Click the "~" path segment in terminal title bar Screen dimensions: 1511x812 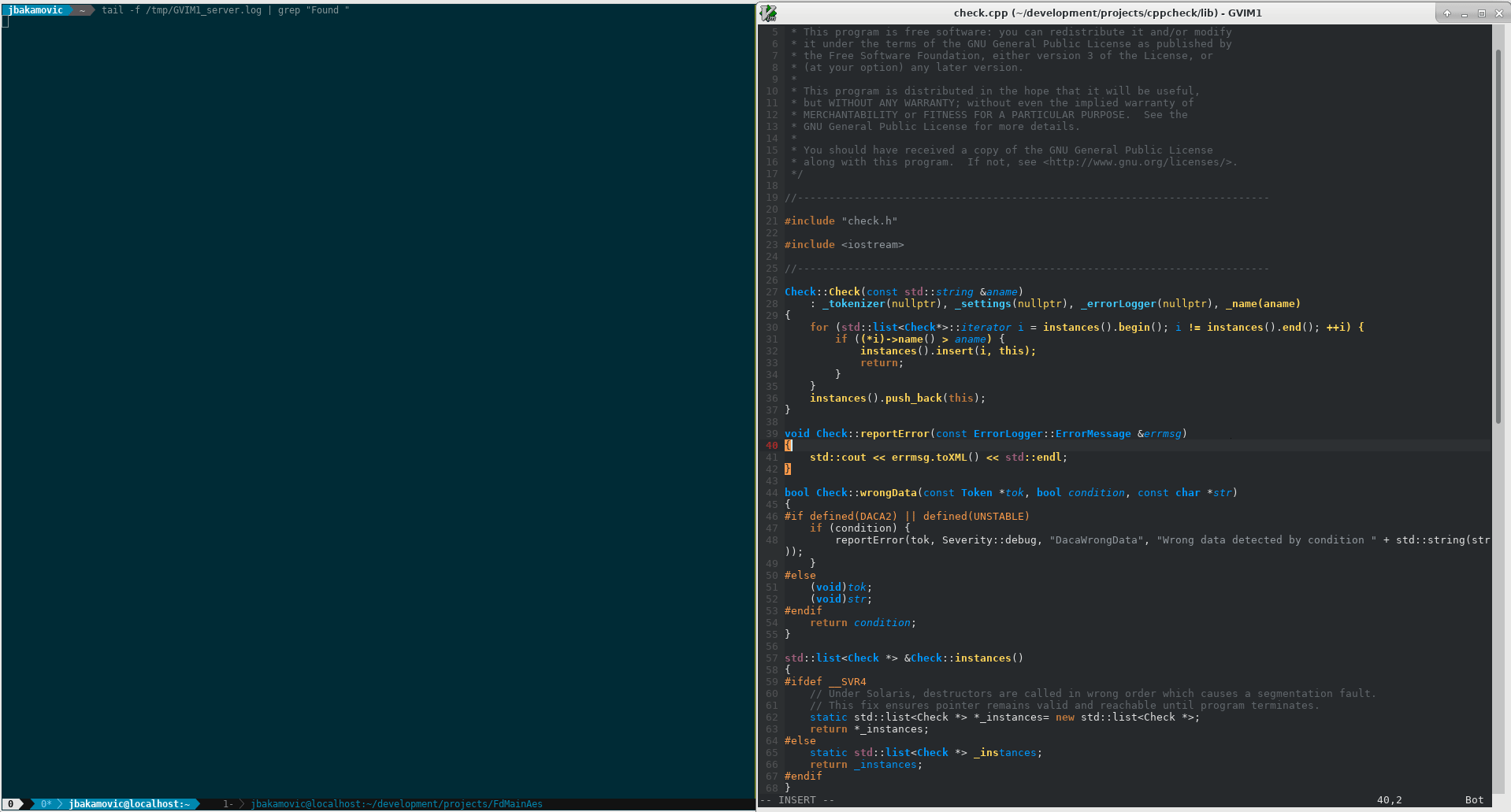pyautogui.click(x=81, y=9)
